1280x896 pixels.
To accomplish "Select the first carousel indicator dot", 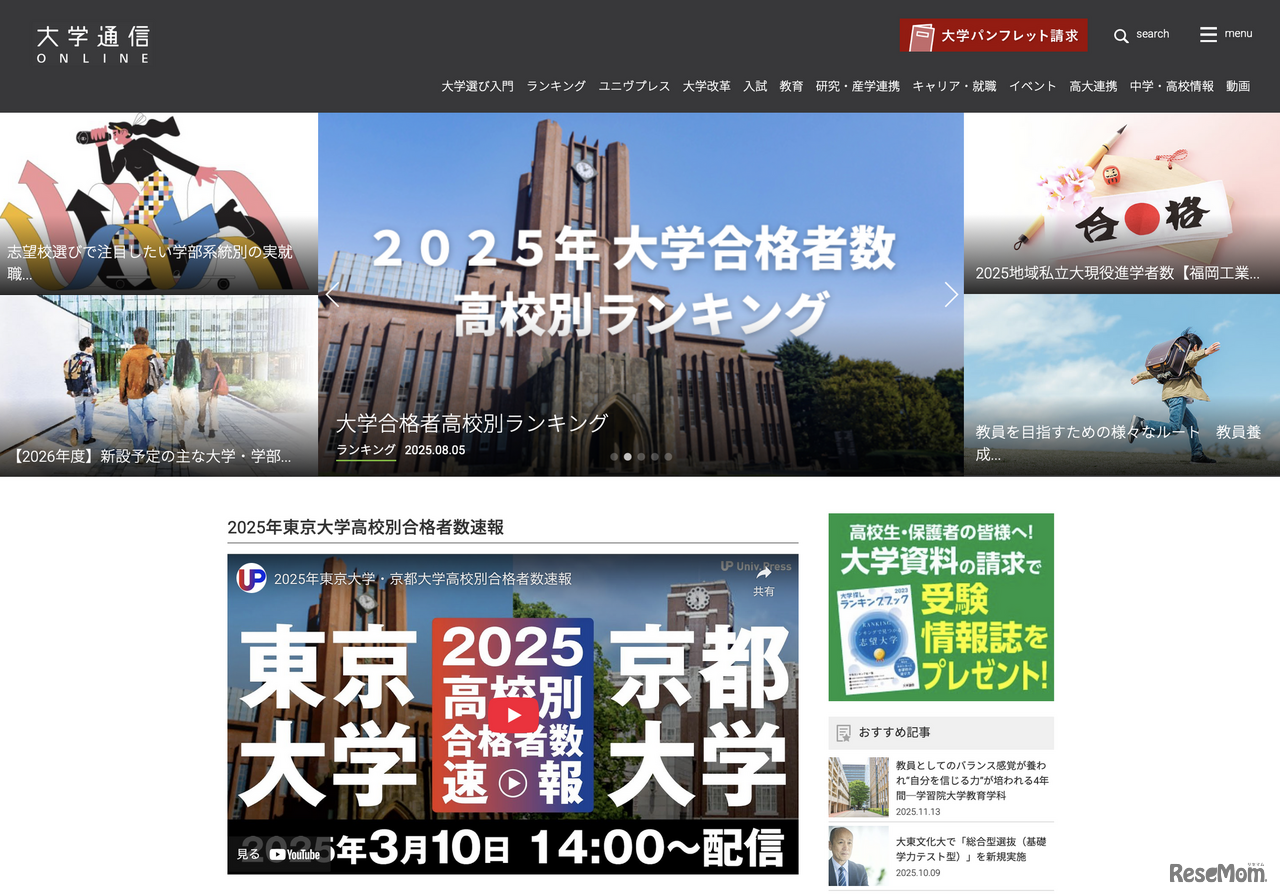I will (x=614, y=456).
